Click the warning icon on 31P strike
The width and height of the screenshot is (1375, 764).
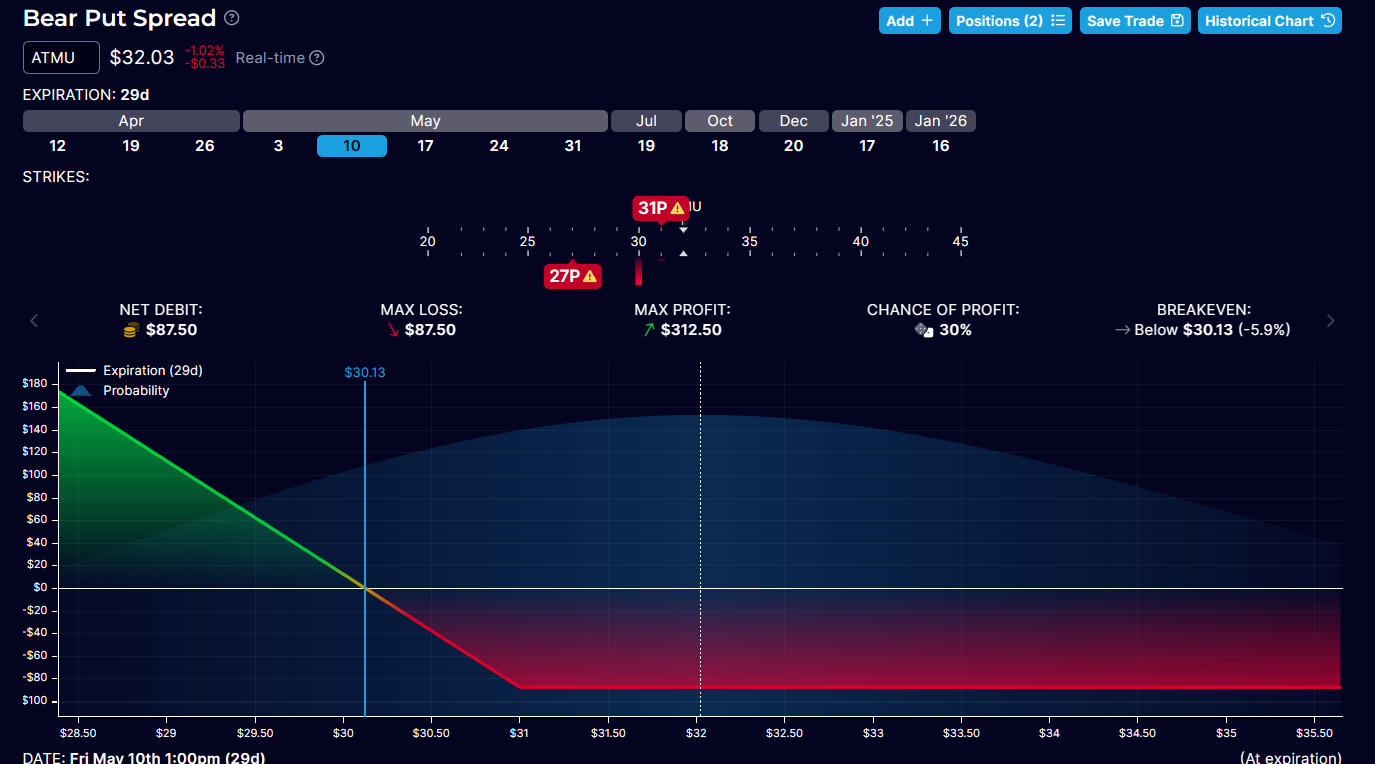(677, 208)
